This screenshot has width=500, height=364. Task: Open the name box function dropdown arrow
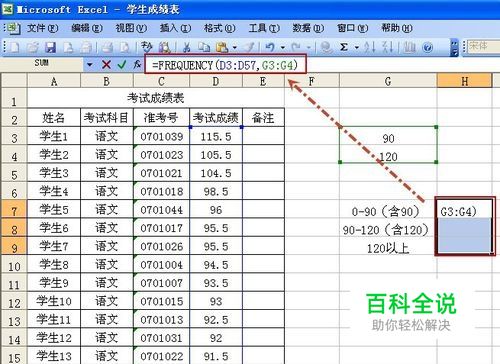[90, 64]
